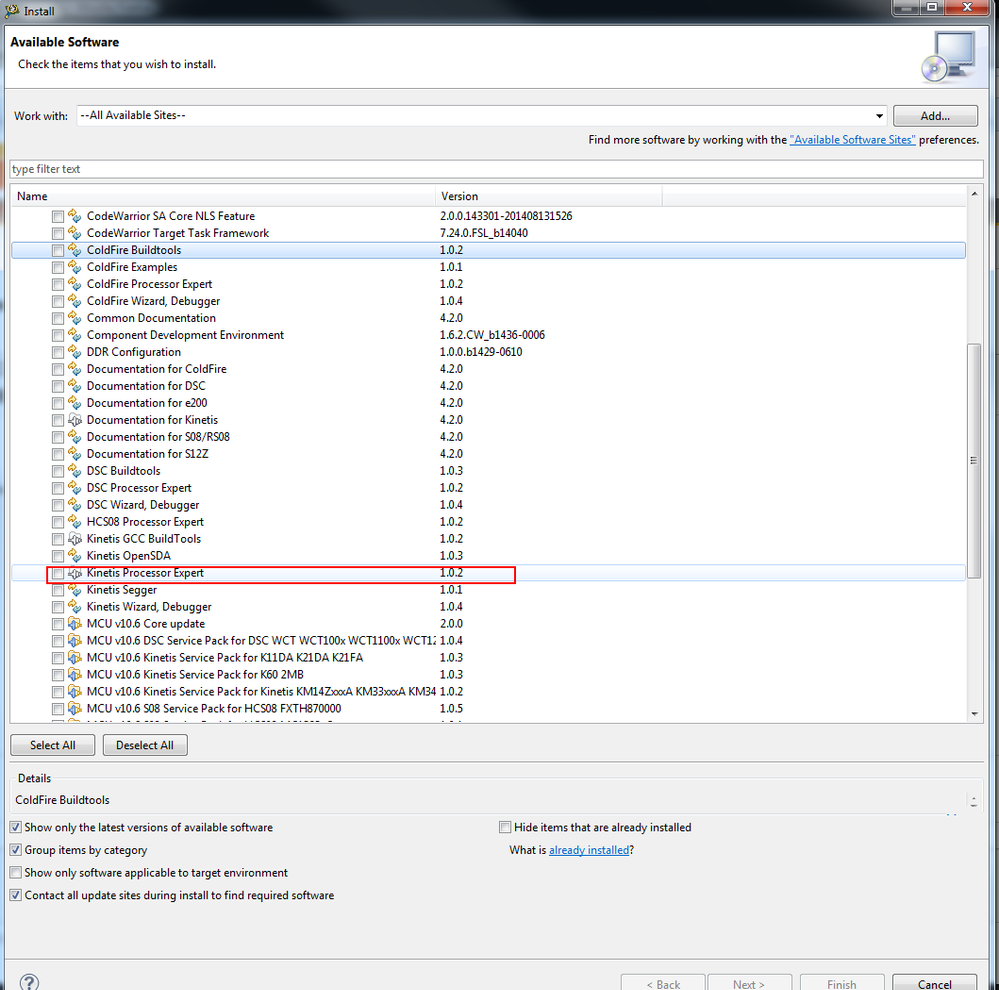Click the icon beside Kinetis Segger
This screenshot has height=990, width=999.
click(x=75, y=590)
